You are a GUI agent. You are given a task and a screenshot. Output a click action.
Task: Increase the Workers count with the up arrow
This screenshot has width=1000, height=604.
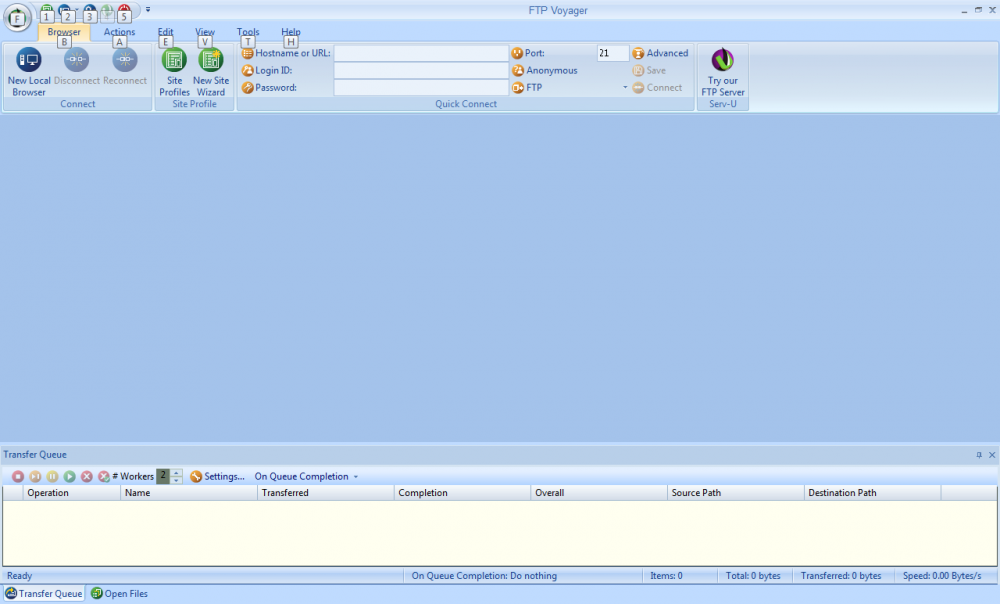pos(176,473)
